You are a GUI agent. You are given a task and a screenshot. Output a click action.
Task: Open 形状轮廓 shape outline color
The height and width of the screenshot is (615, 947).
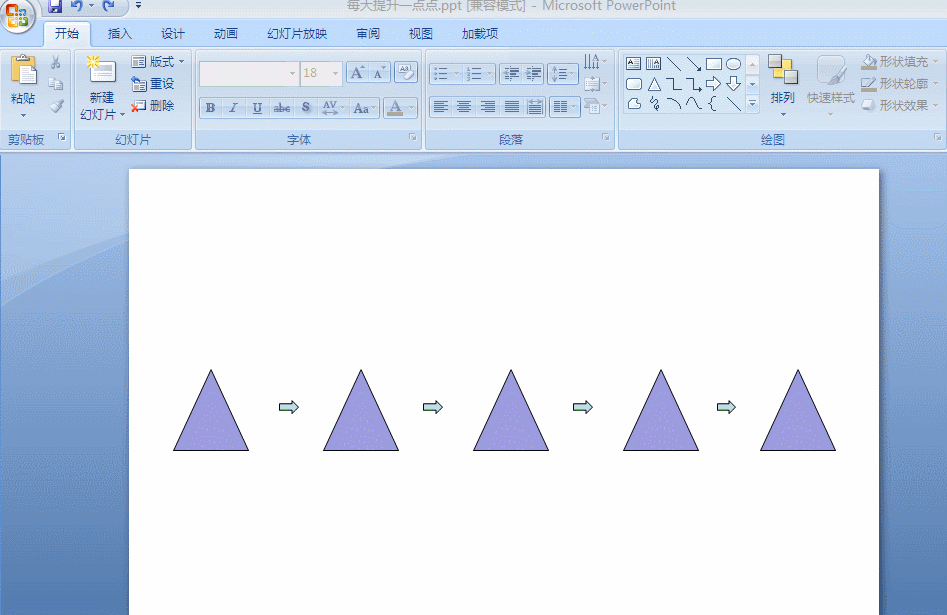click(900, 83)
